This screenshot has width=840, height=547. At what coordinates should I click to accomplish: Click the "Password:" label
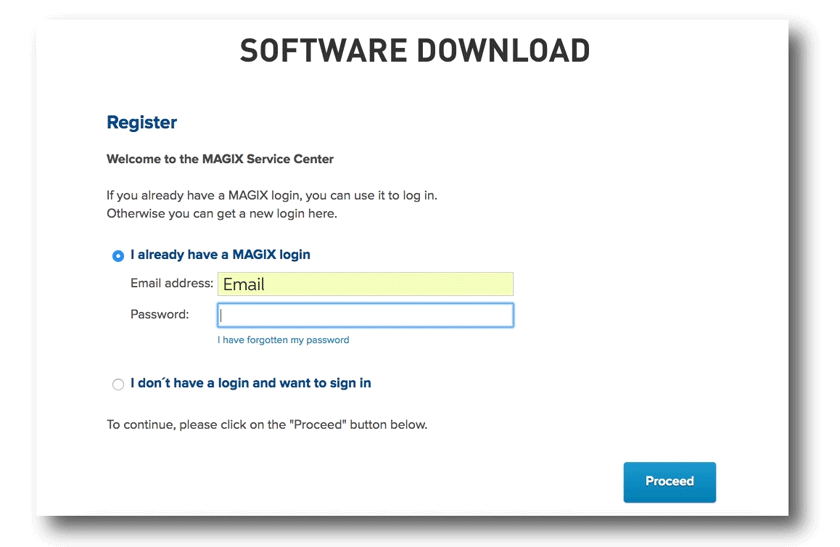(x=160, y=314)
